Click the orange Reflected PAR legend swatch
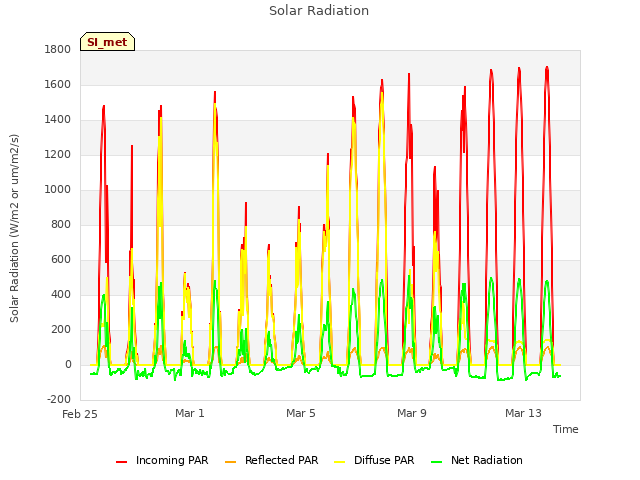Viewport: 640px width, 480px height. 230,462
